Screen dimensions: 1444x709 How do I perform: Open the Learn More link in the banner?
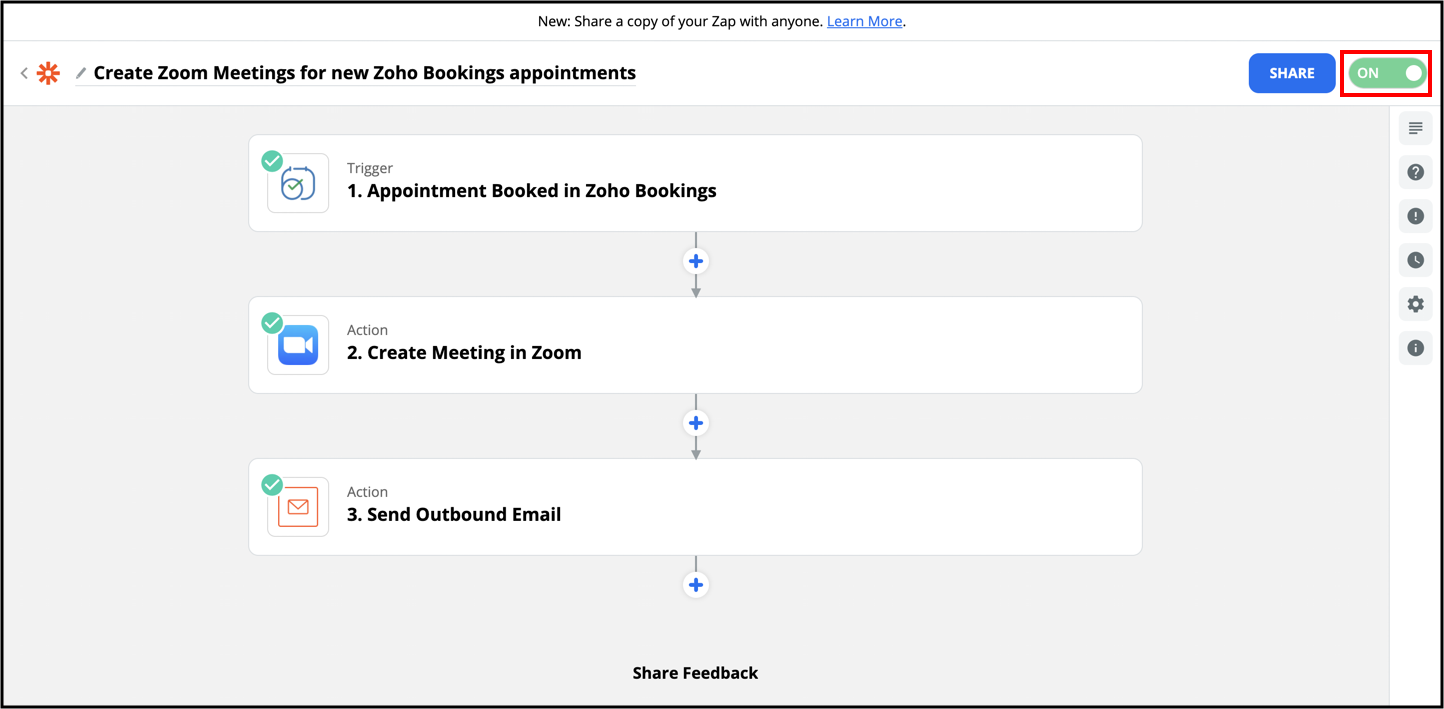[x=864, y=21]
